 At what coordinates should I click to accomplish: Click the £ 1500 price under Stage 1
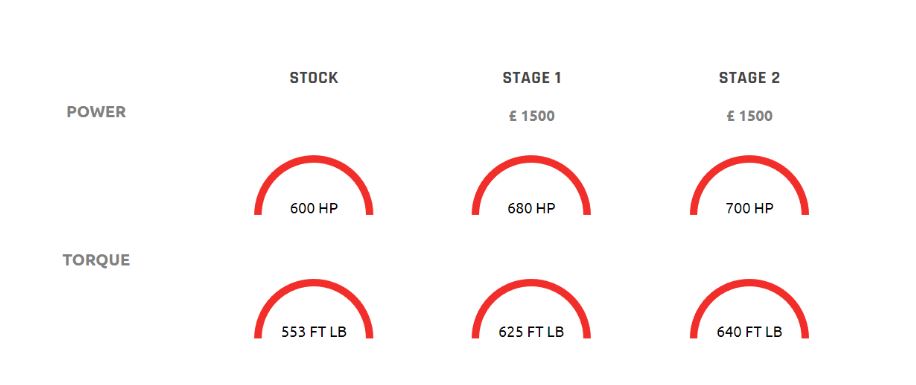532,116
